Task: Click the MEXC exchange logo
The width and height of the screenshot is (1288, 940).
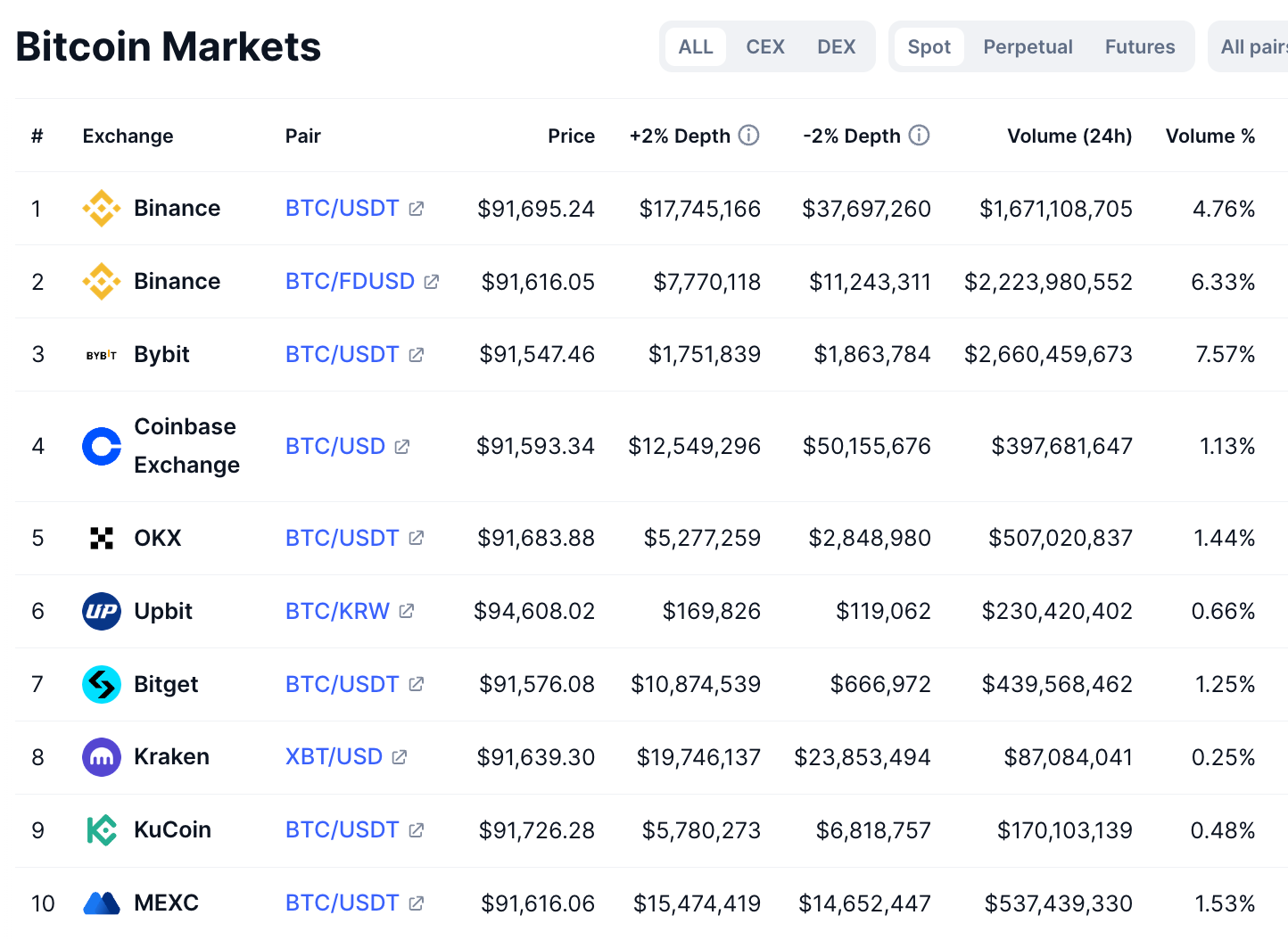Action: tap(101, 903)
